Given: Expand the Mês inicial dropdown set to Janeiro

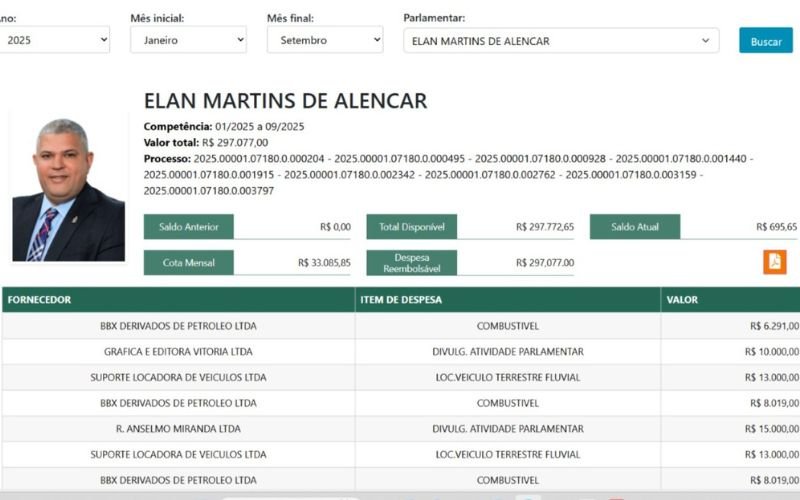Looking at the screenshot, I should point(188,40).
